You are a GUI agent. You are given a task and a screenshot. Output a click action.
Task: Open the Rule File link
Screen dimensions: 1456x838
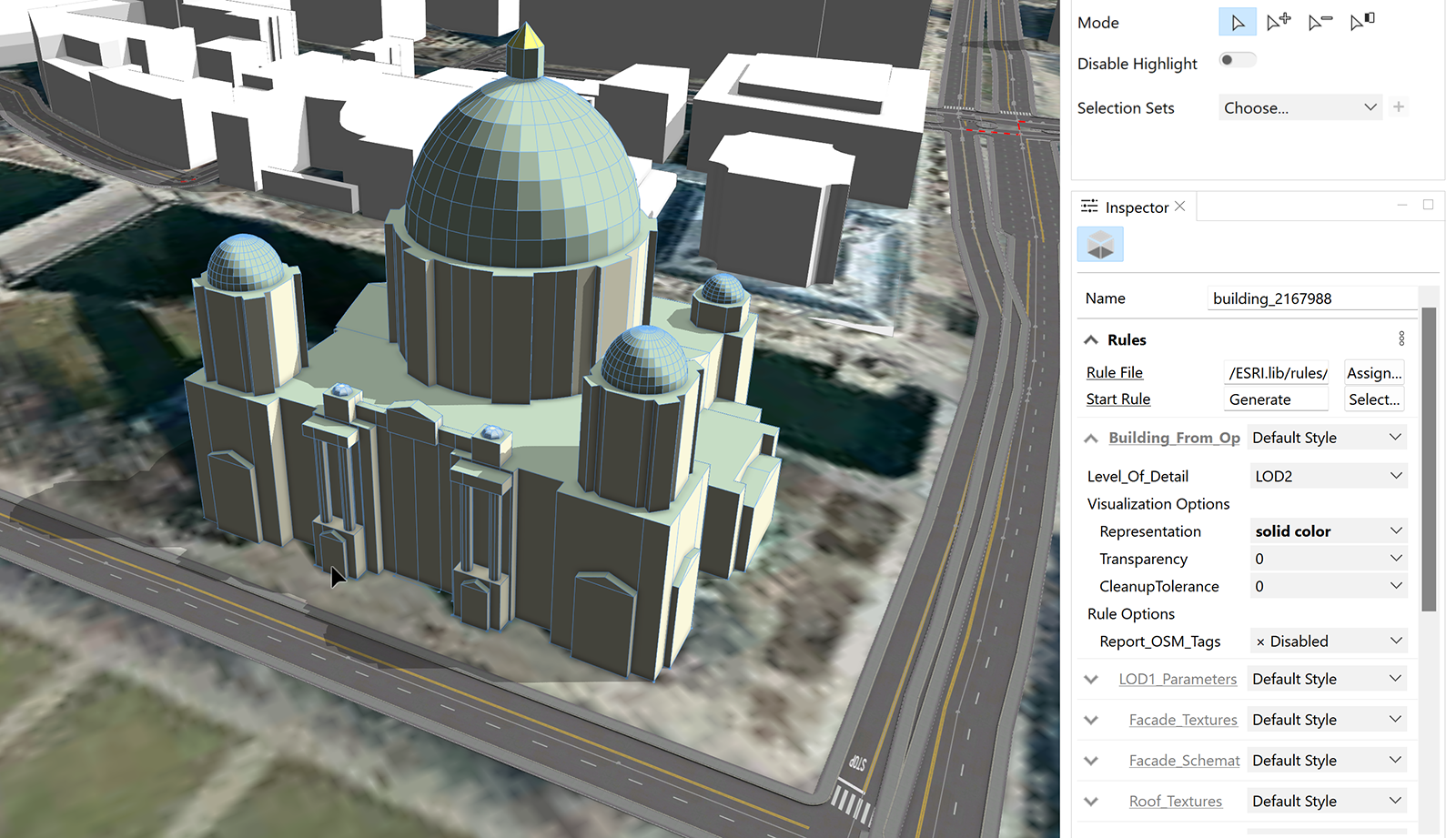[1114, 373]
